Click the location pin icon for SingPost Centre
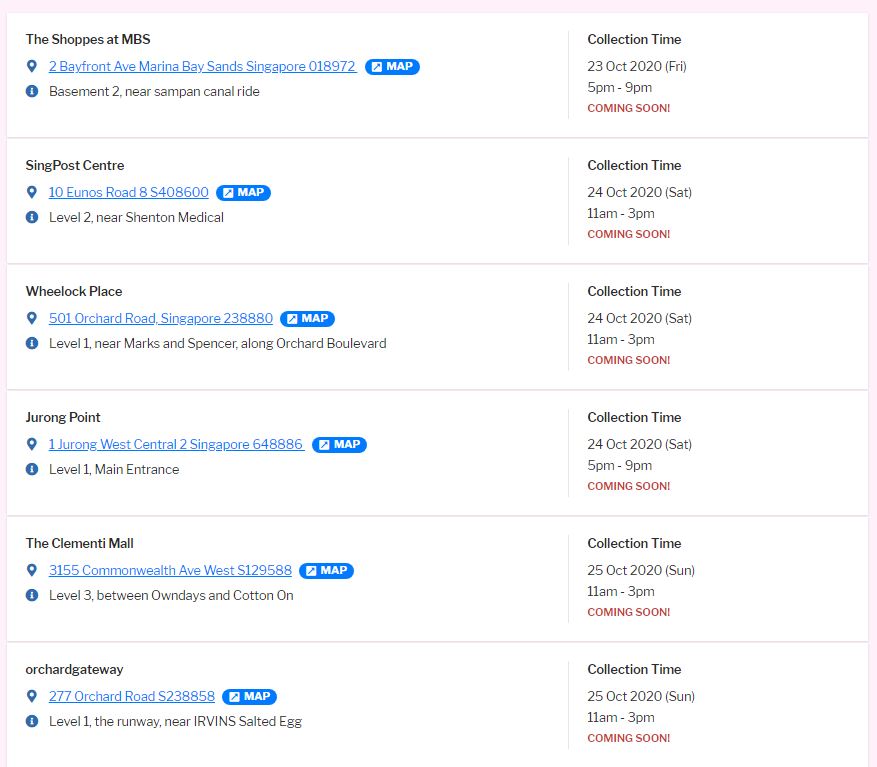 [32, 192]
